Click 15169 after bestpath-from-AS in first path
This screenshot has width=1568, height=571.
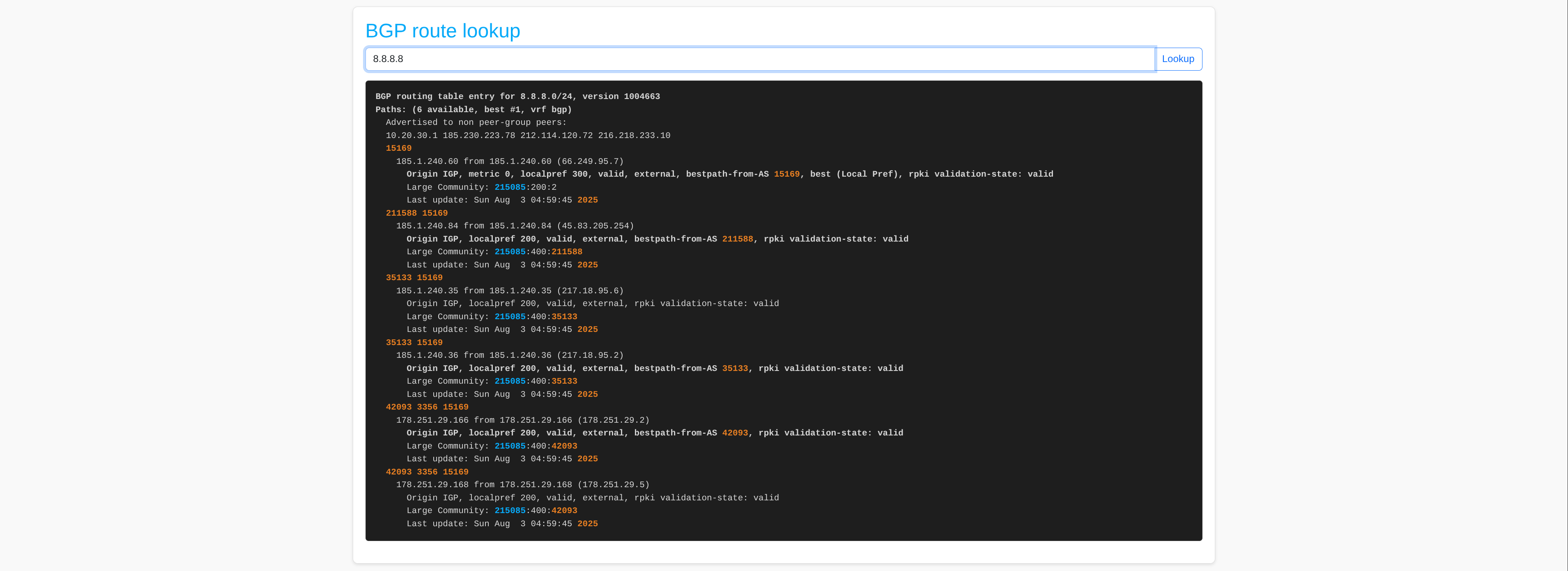point(786,174)
